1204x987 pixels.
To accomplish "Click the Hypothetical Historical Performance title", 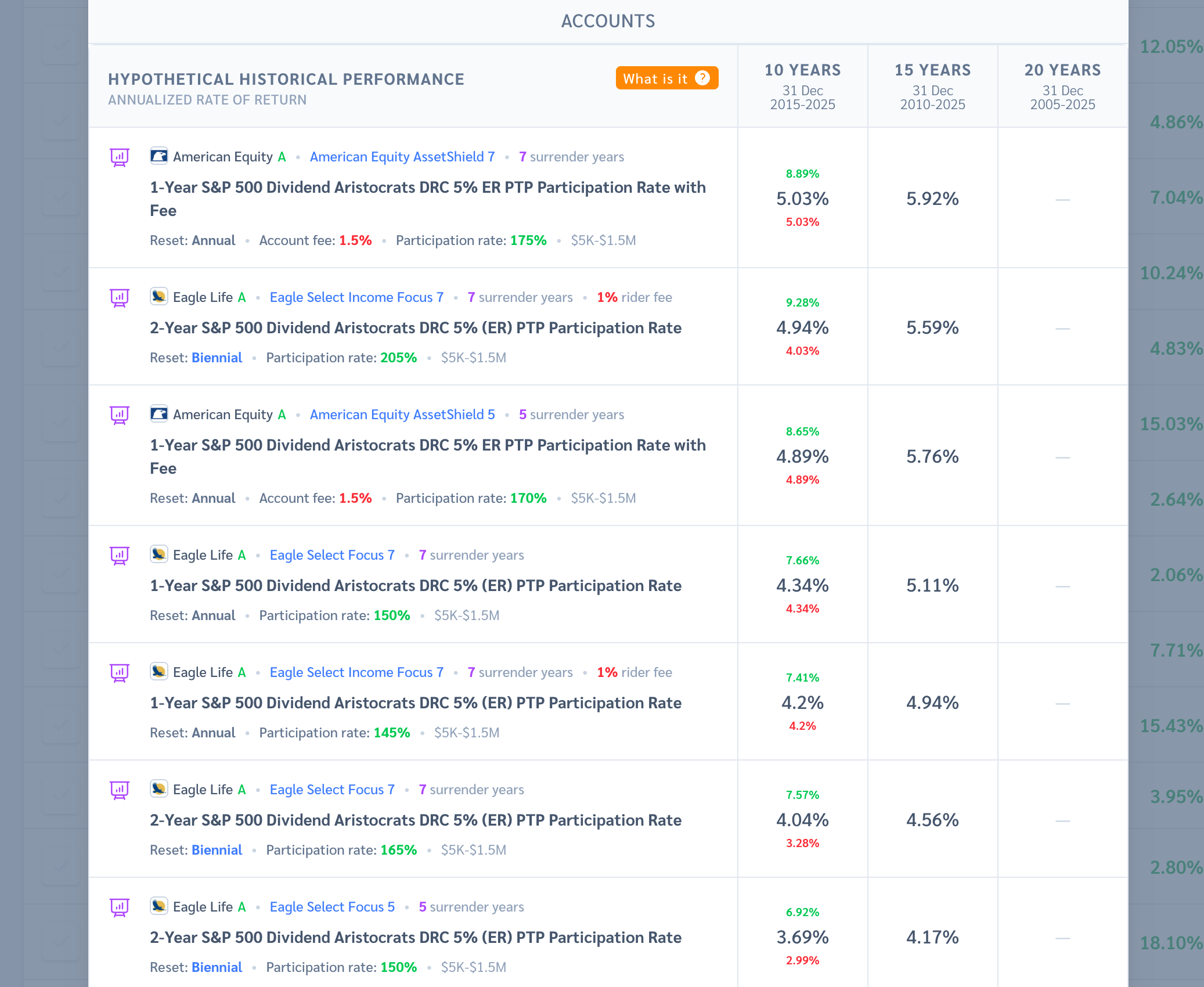I will [286, 80].
